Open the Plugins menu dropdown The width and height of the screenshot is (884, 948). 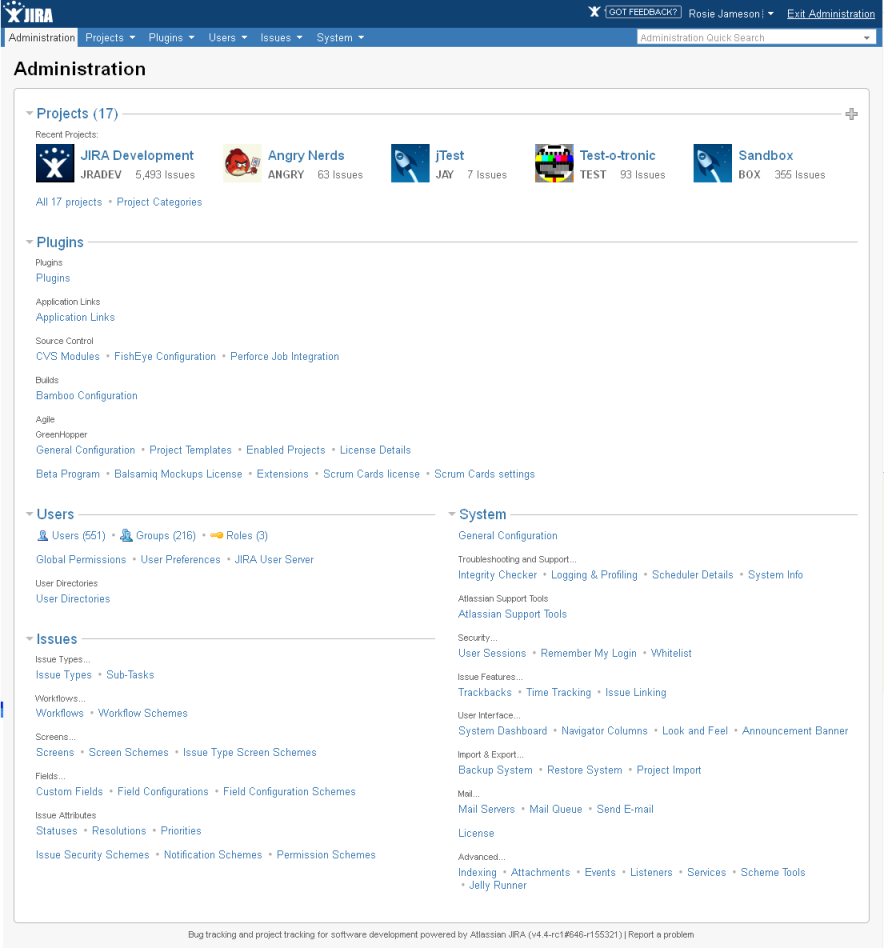point(172,37)
